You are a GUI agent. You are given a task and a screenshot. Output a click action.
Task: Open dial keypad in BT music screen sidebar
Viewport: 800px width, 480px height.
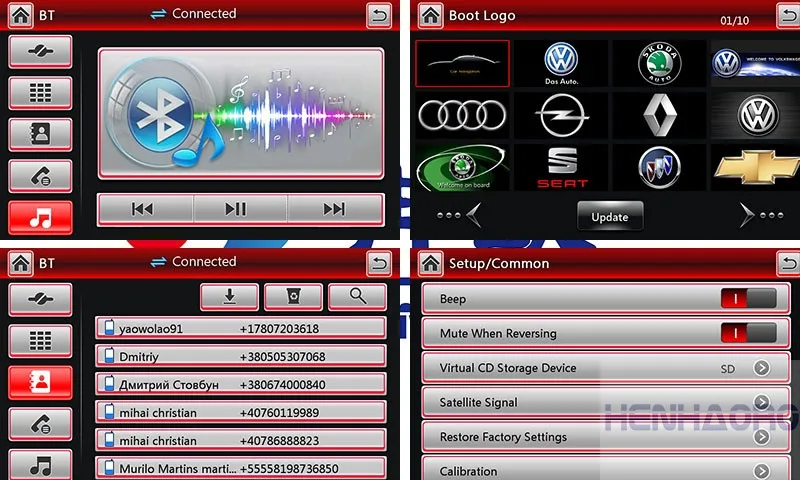point(40,93)
